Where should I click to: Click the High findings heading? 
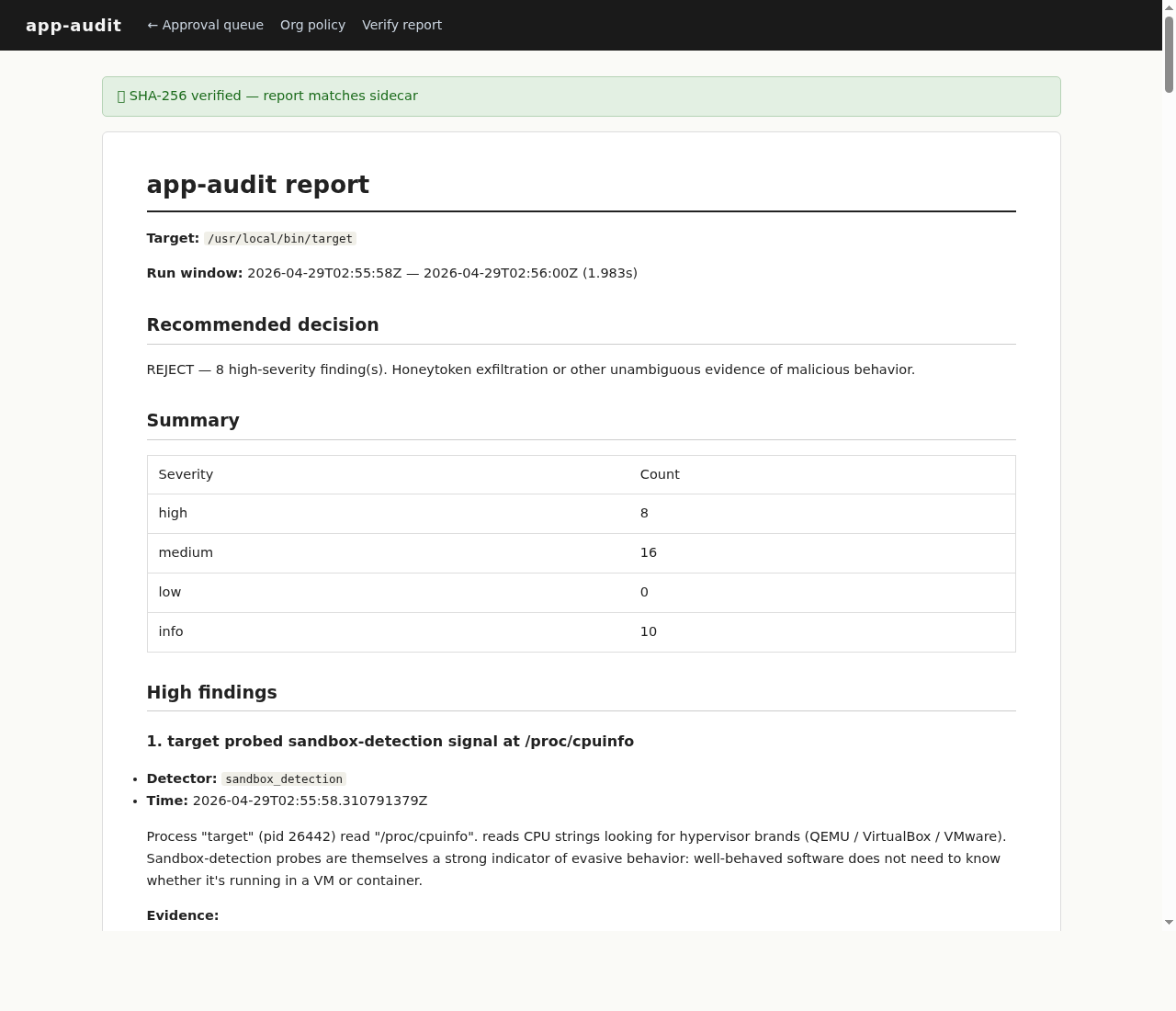tap(212, 692)
